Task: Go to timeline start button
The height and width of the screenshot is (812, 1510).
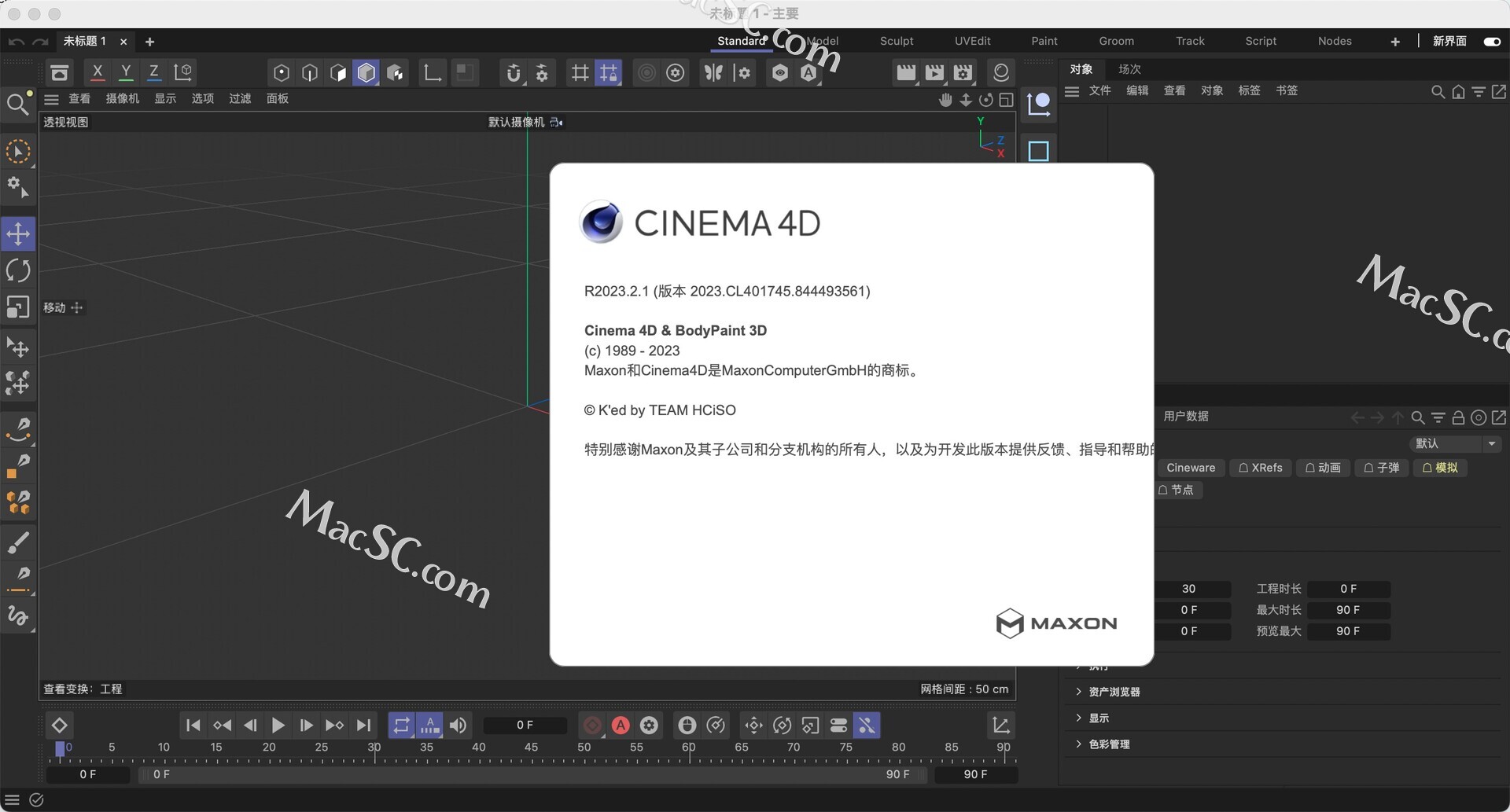Action: (x=193, y=725)
